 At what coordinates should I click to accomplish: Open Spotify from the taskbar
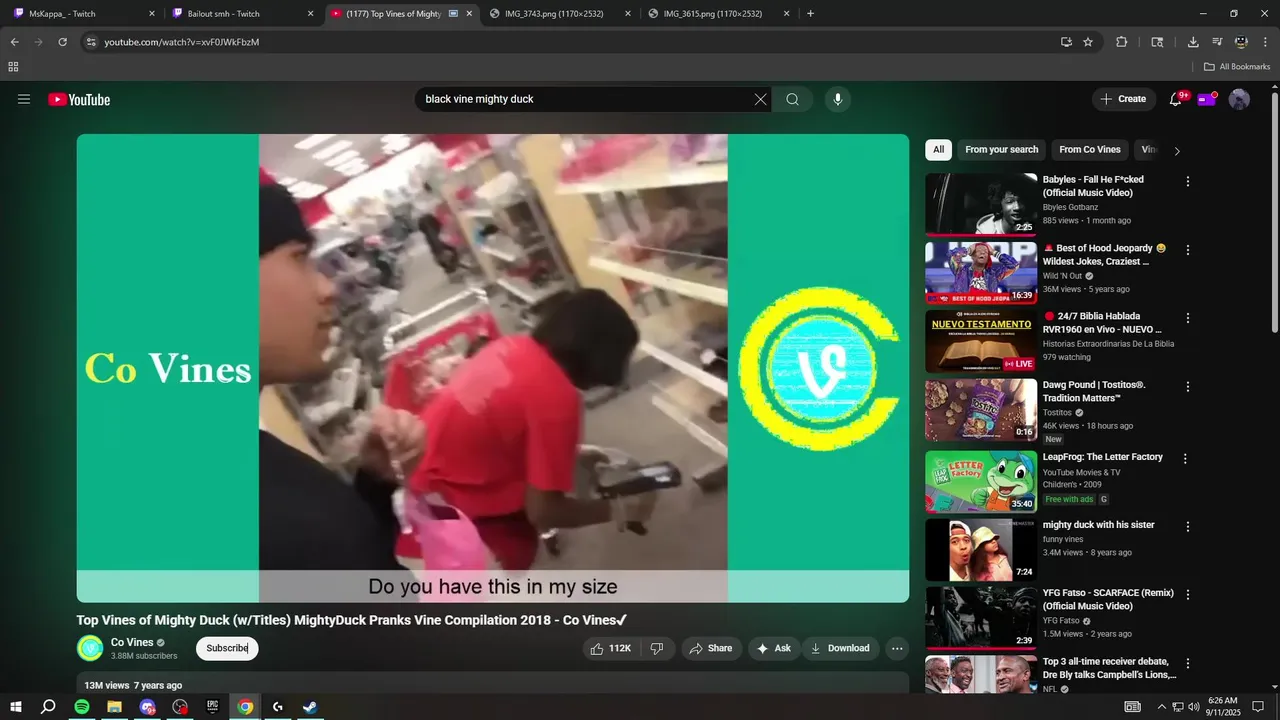82,707
